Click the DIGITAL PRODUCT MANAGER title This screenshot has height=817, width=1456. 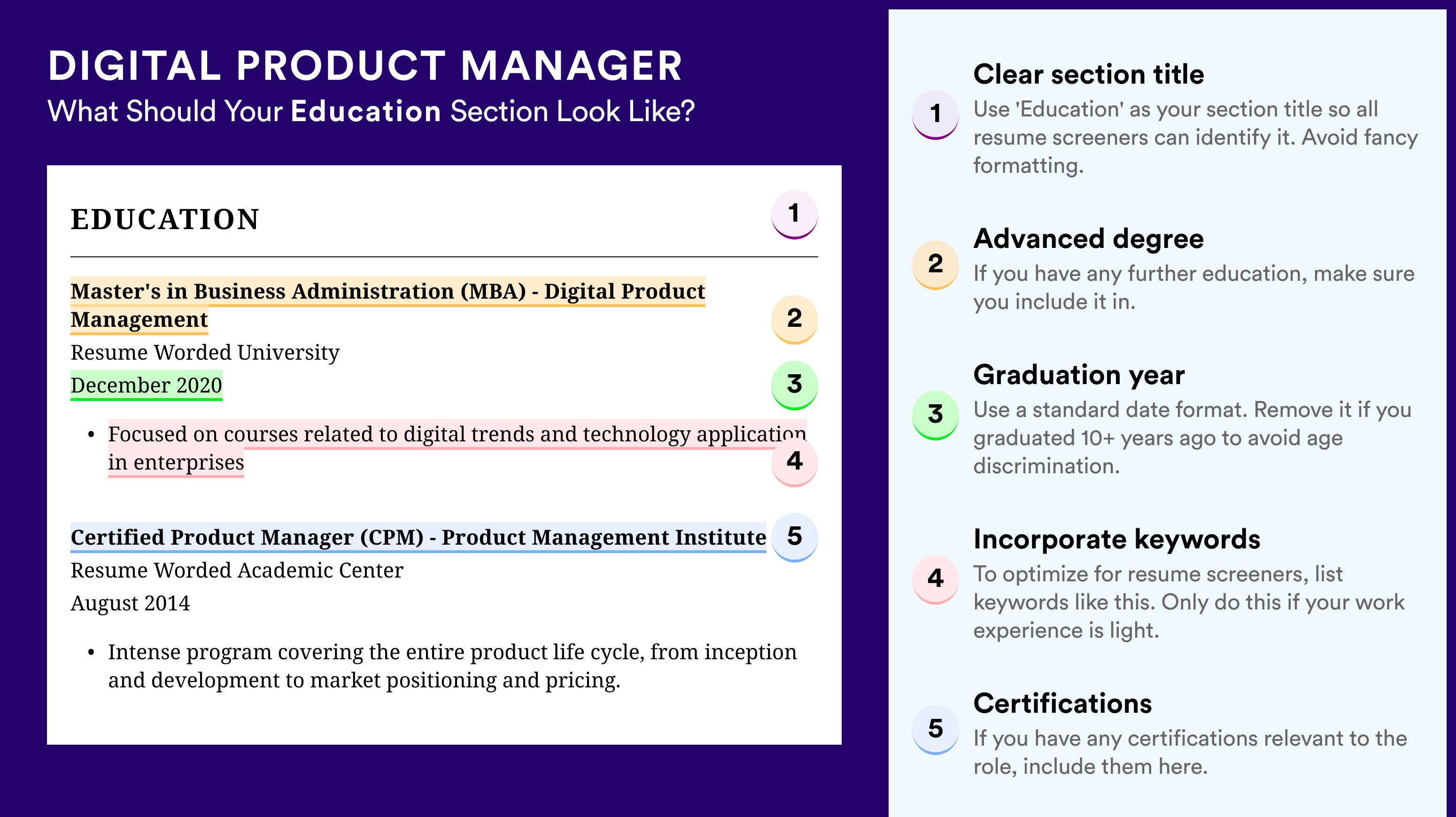tap(365, 66)
